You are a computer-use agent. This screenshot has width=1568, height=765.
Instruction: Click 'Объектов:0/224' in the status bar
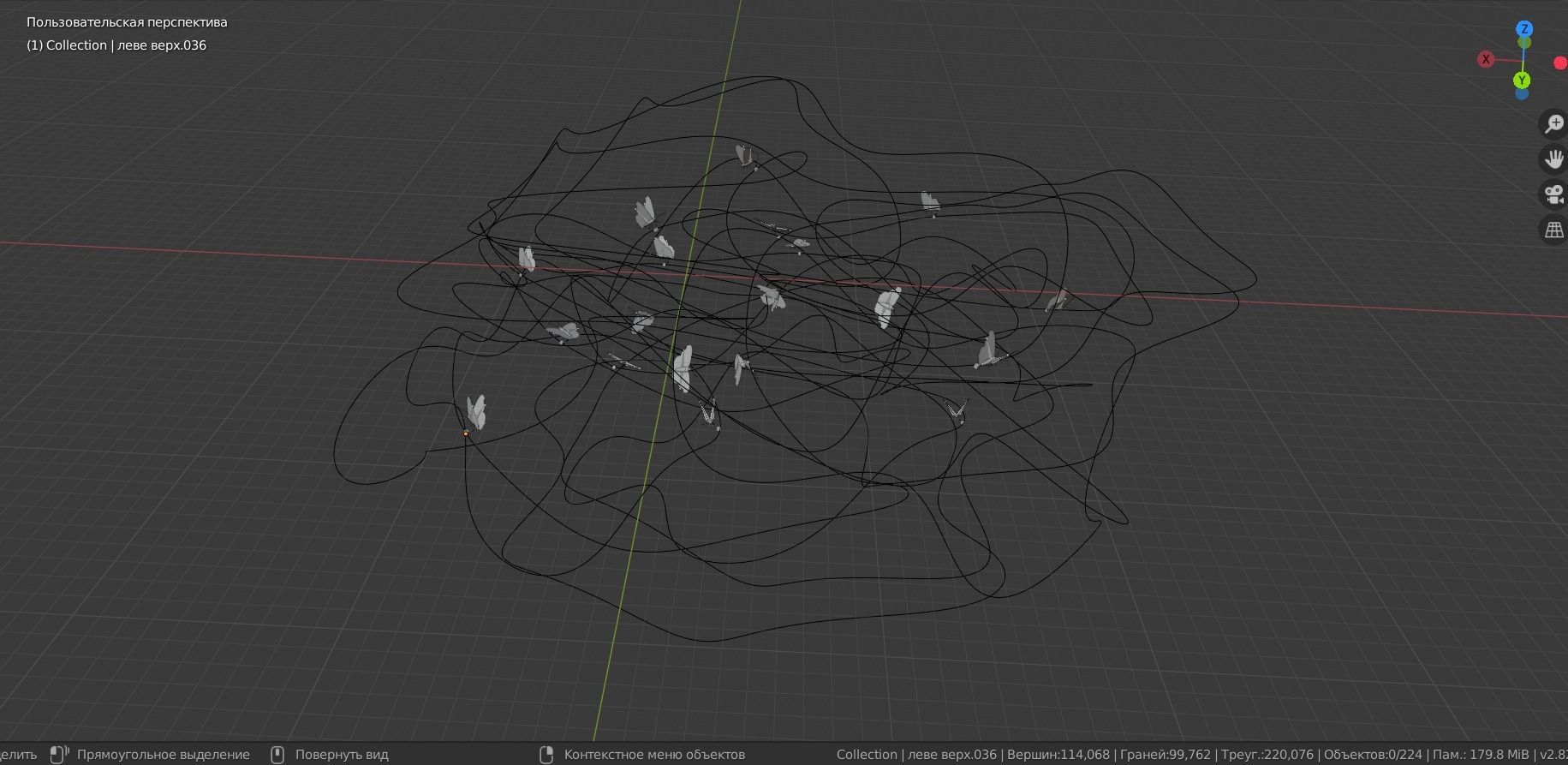(x=1373, y=755)
